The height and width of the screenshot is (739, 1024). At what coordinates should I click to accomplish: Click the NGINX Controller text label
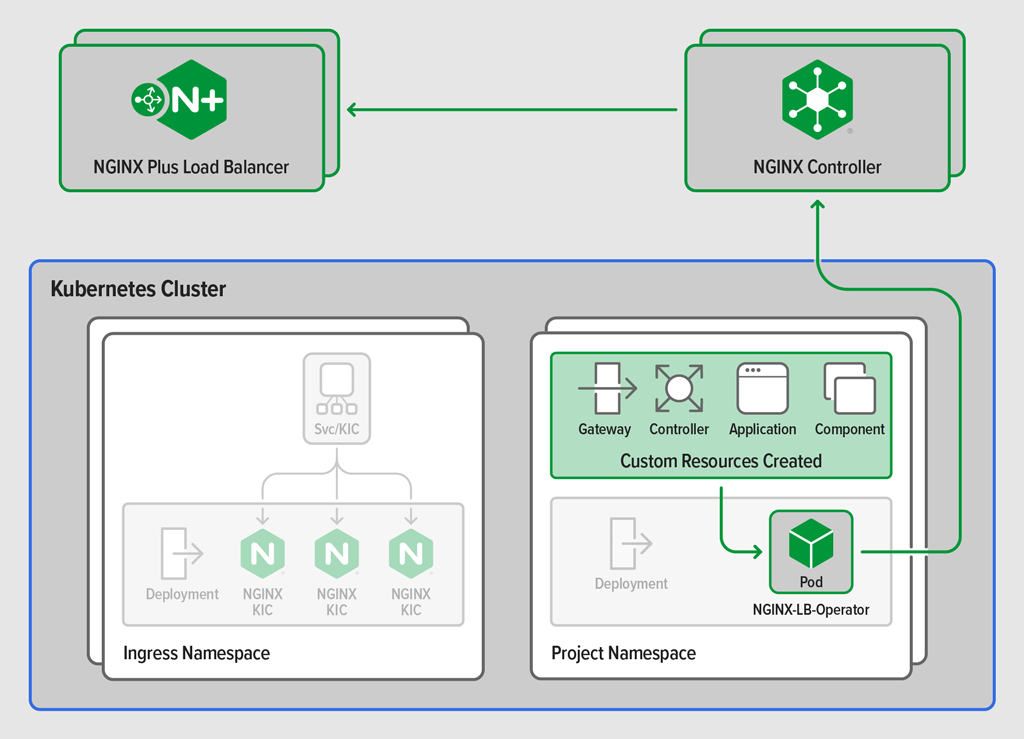[817, 167]
